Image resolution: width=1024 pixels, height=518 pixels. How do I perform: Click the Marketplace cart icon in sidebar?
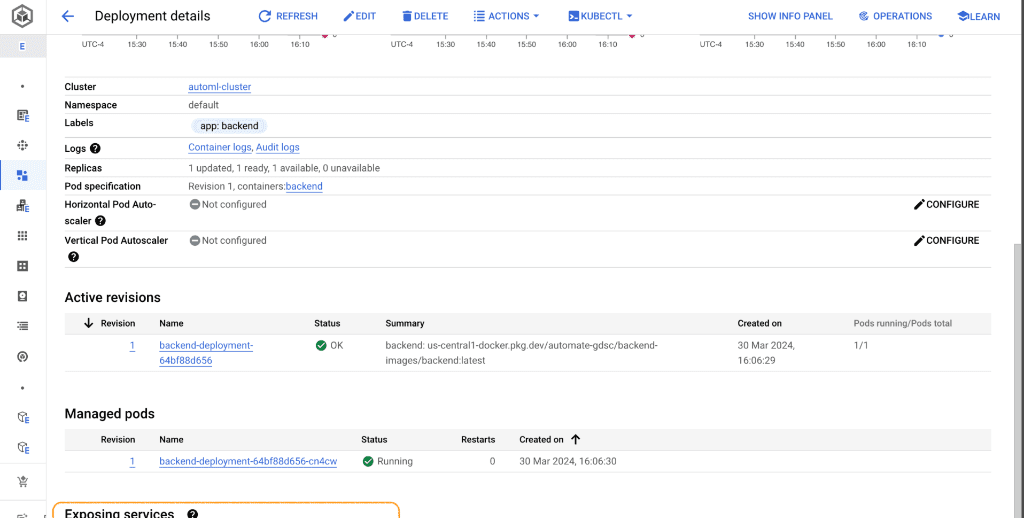click(x=22, y=481)
